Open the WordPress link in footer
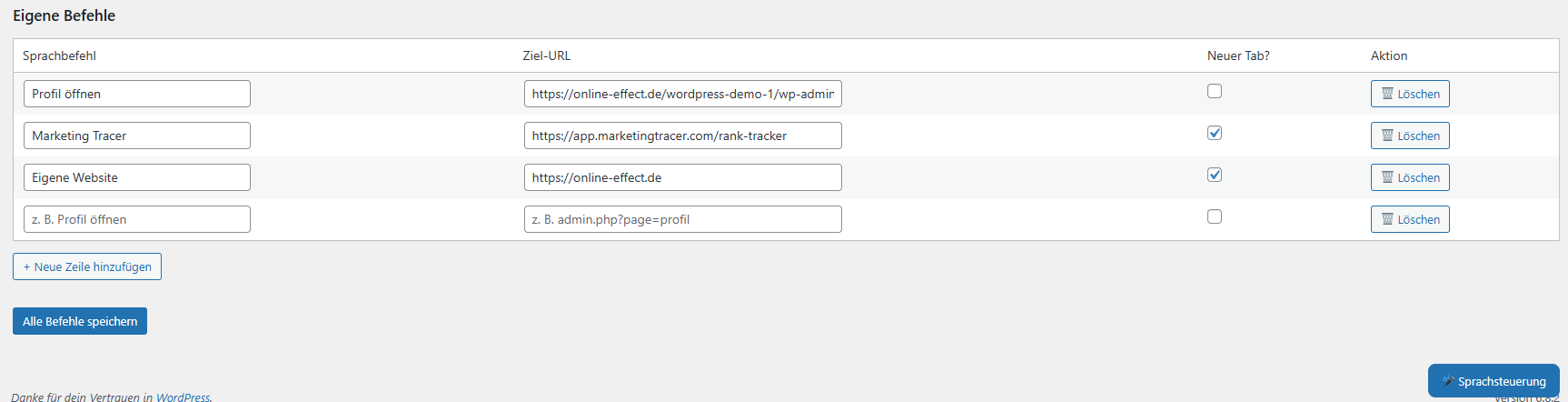 (183, 397)
